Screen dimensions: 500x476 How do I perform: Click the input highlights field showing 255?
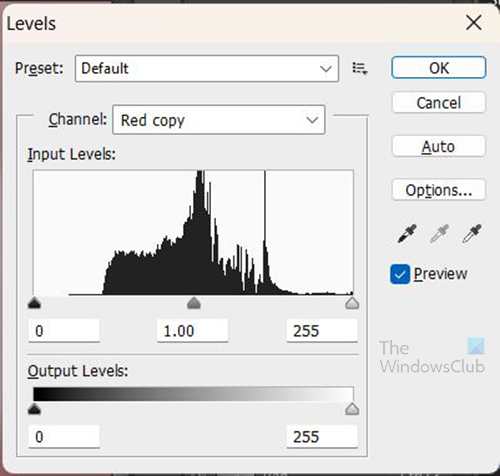pyautogui.click(x=322, y=331)
